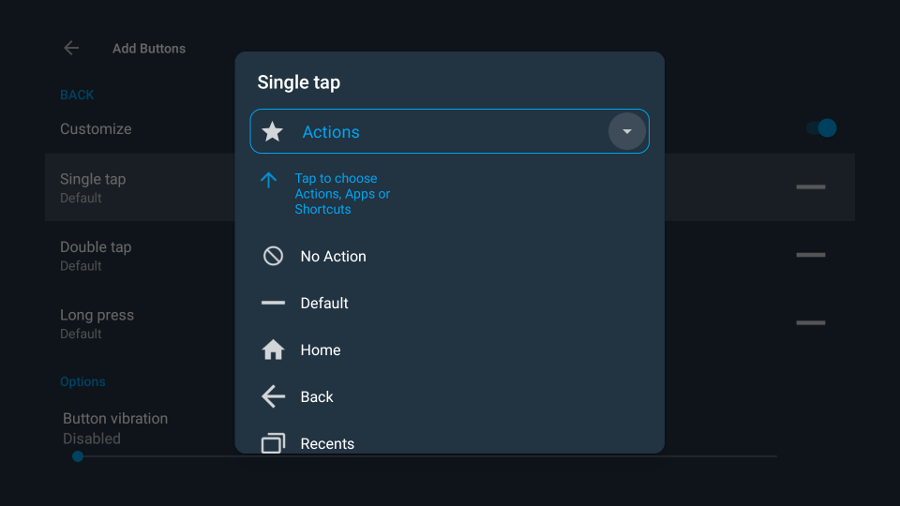This screenshot has width=900, height=506.
Task: Click the No Action prohibited circle icon
Action: click(273, 256)
